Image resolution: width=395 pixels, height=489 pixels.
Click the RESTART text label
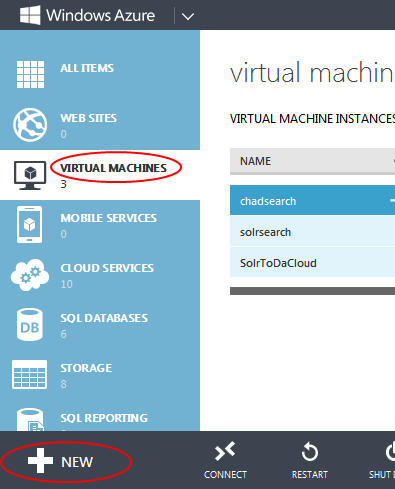pos(310,474)
